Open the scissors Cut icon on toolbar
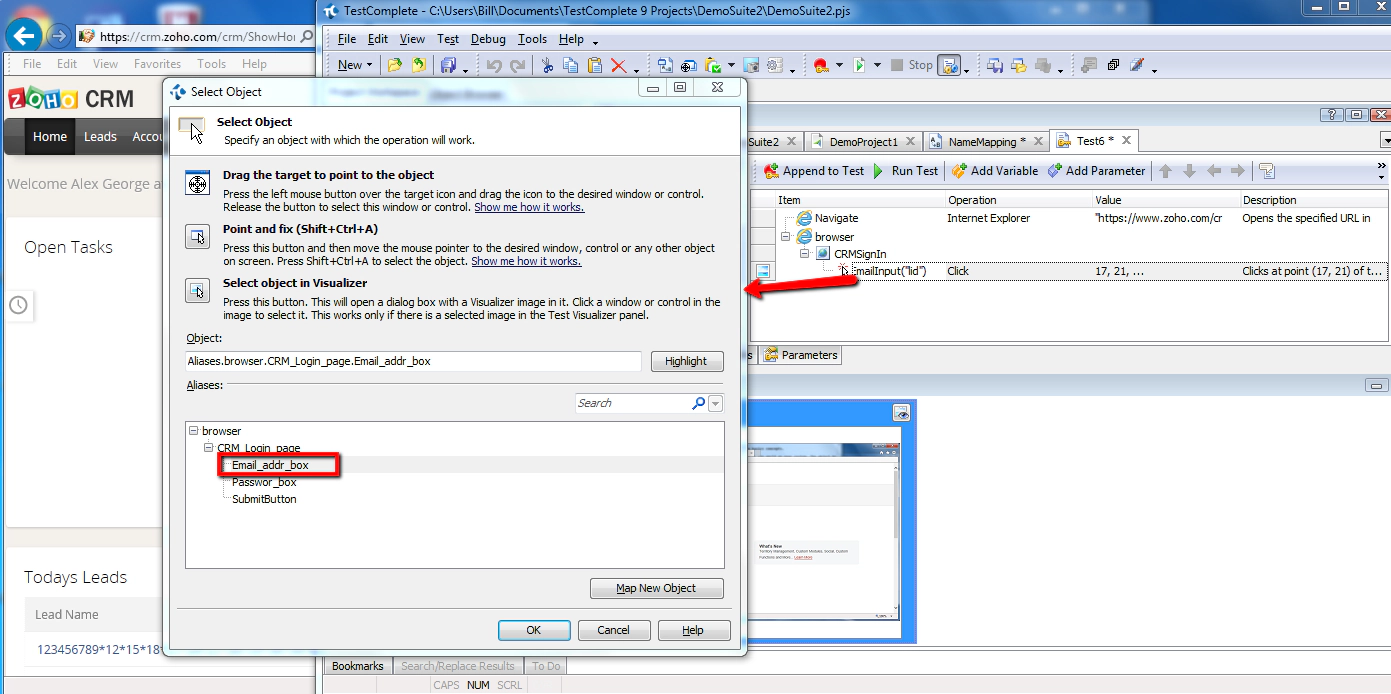This screenshot has width=1391, height=694. [547, 64]
